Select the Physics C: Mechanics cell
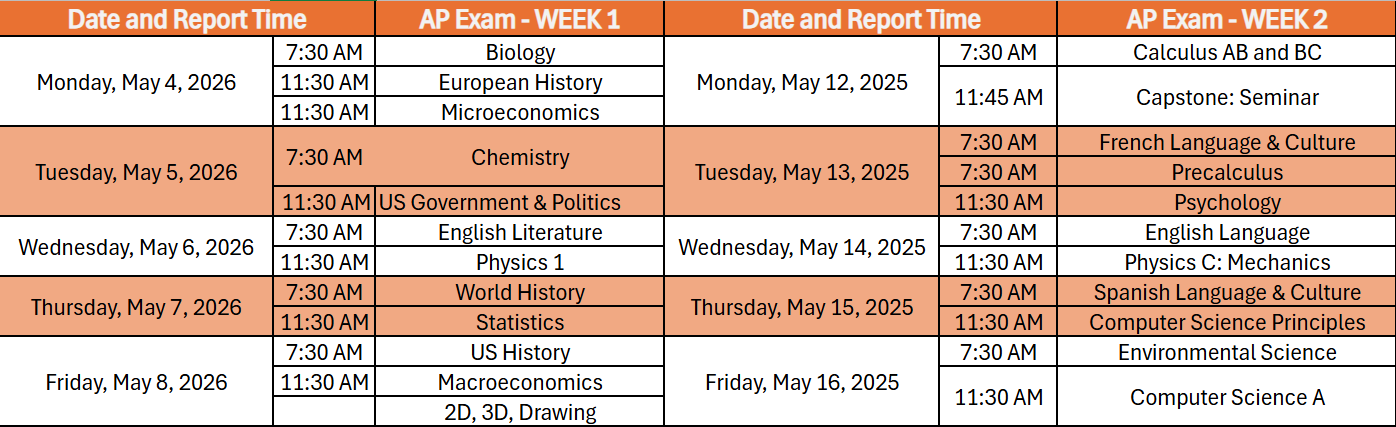Viewport: 1396px width, 427px height. point(1227,262)
